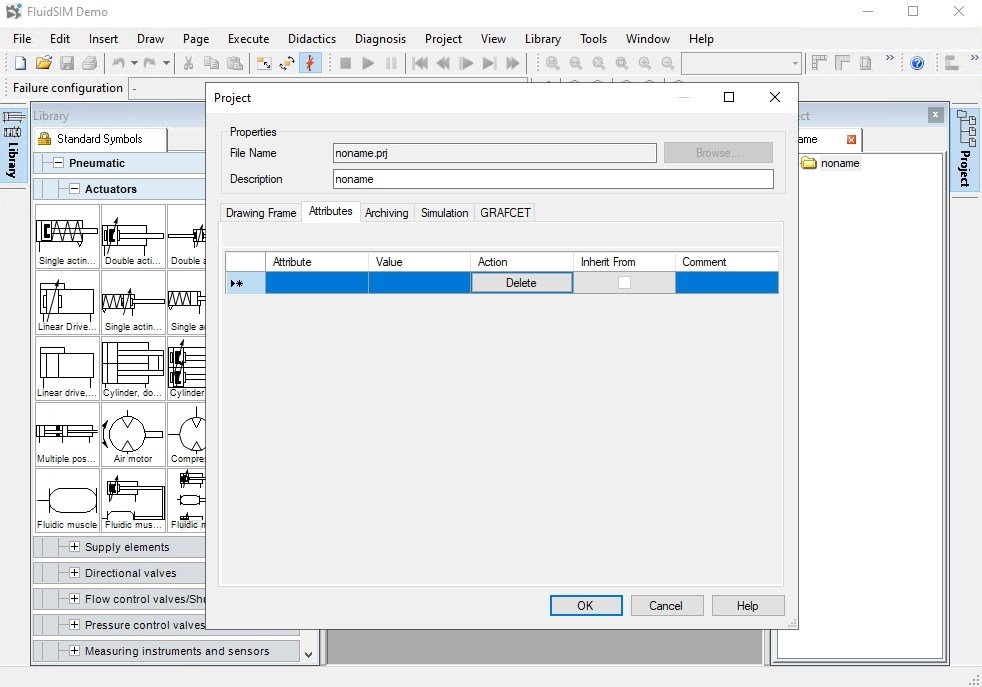Click the Copy toolbar icon
Screen dimensions: 982x687
[x=211, y=63]
